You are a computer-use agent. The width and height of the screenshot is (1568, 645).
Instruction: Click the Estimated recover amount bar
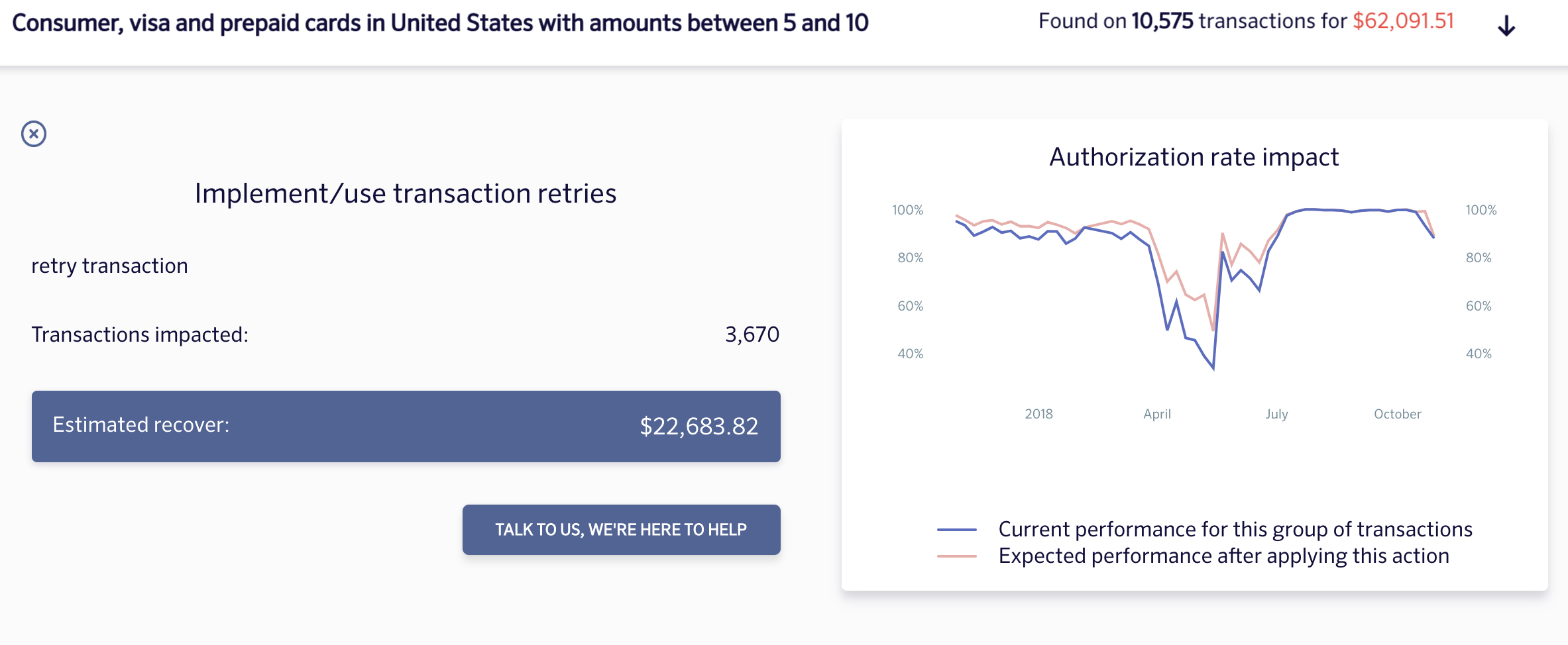click(x=406, y=426)
